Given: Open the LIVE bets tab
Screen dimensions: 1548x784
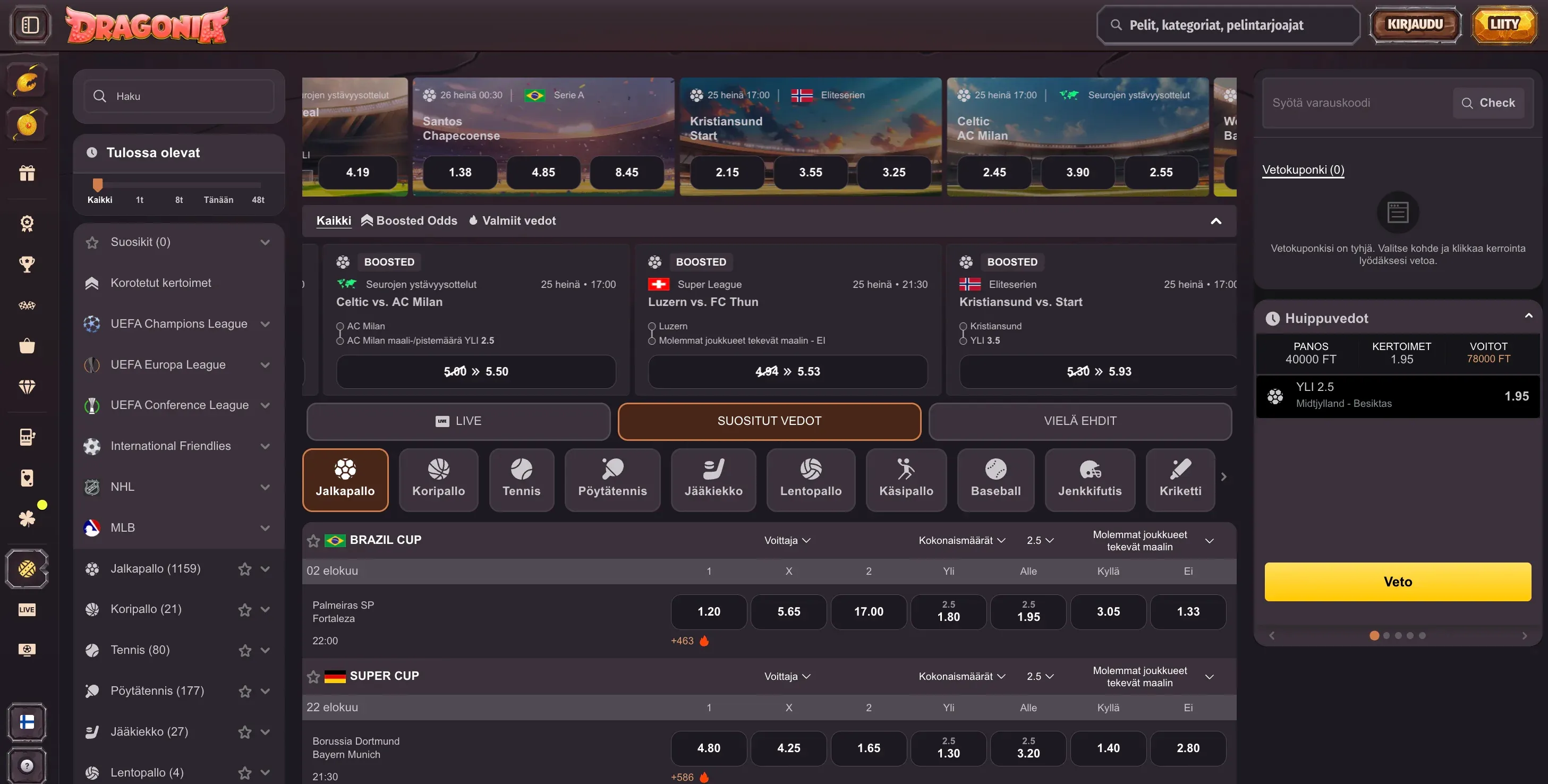Looking at the screenshot, I should pyautogui.click(x=458, y=421).
